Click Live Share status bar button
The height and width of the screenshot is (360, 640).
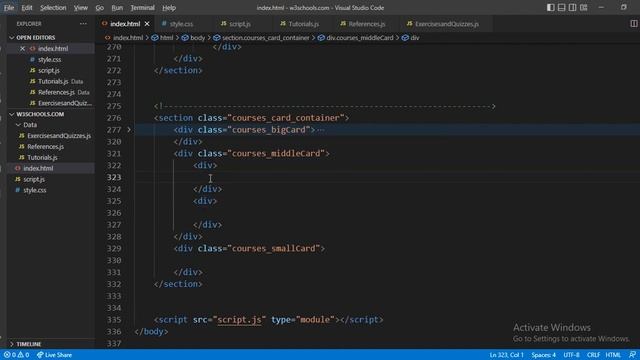click(54, 355)
